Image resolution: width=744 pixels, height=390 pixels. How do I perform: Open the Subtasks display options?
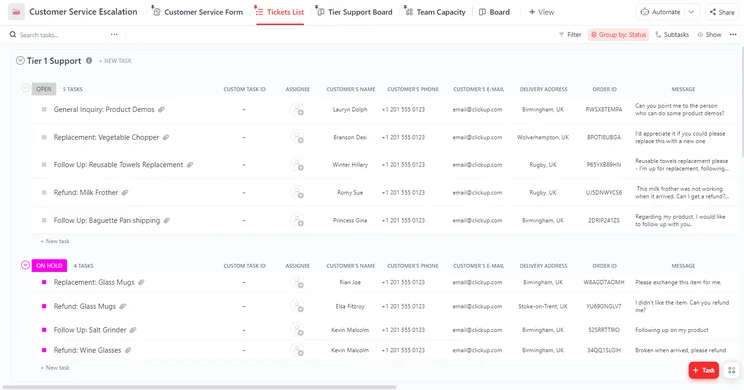pyautogui.click(x=672, y=35)
